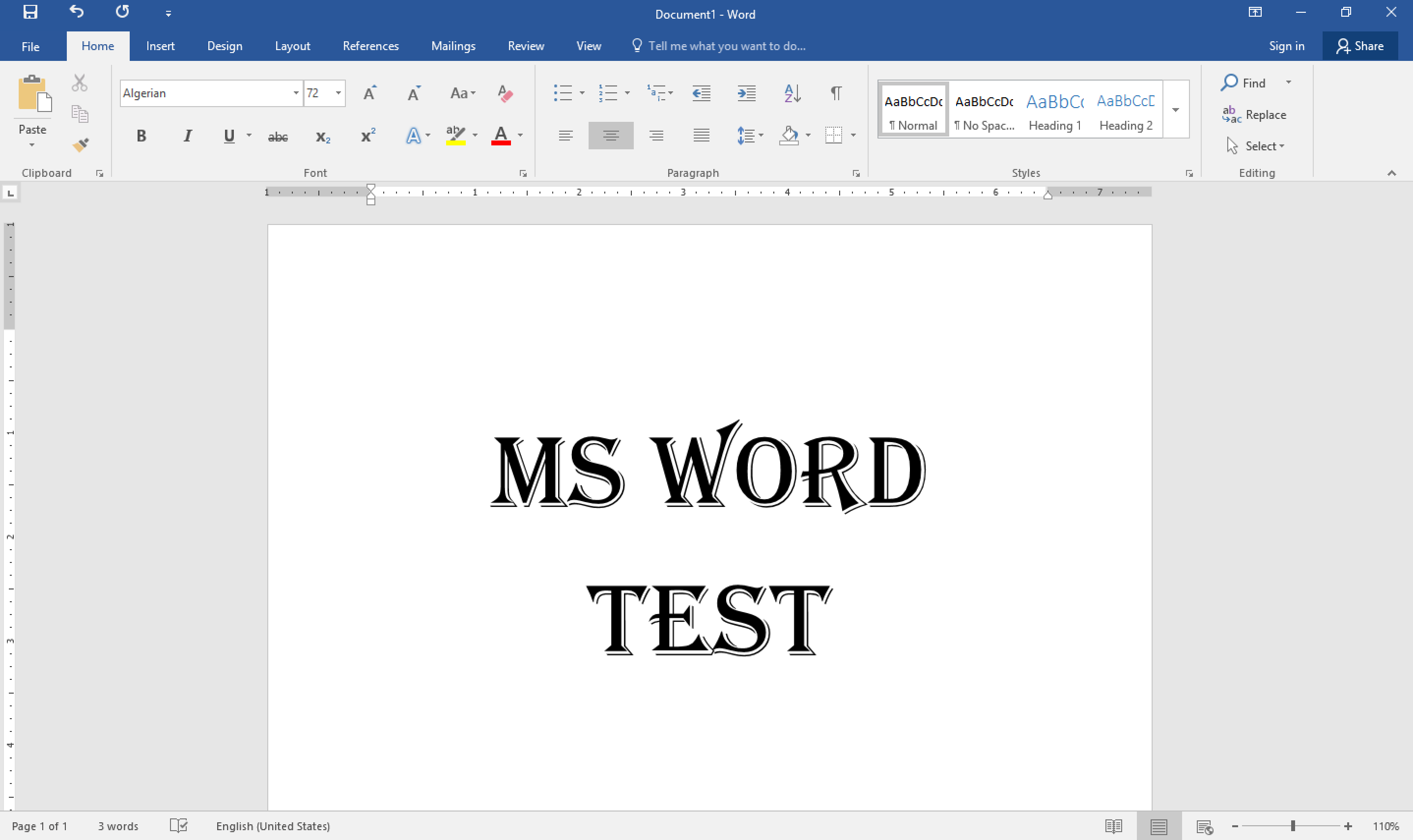This screenshot has width=1413, height=840.
Task: Click the Share button
Action: 1360,46
